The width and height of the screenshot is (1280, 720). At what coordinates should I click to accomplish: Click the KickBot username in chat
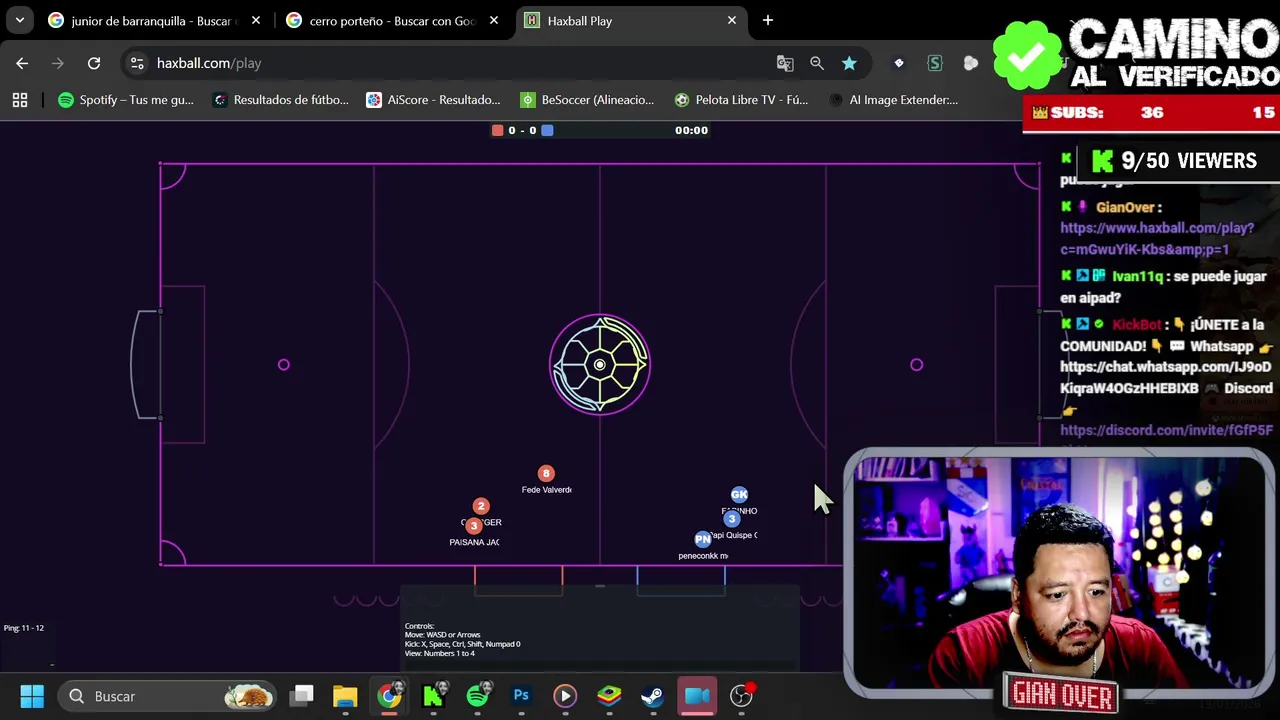pos(1136,324)
